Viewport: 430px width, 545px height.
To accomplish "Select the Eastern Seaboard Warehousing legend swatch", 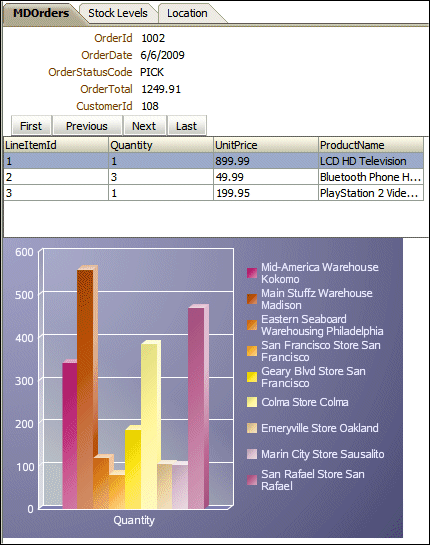I will coord(252,325).
